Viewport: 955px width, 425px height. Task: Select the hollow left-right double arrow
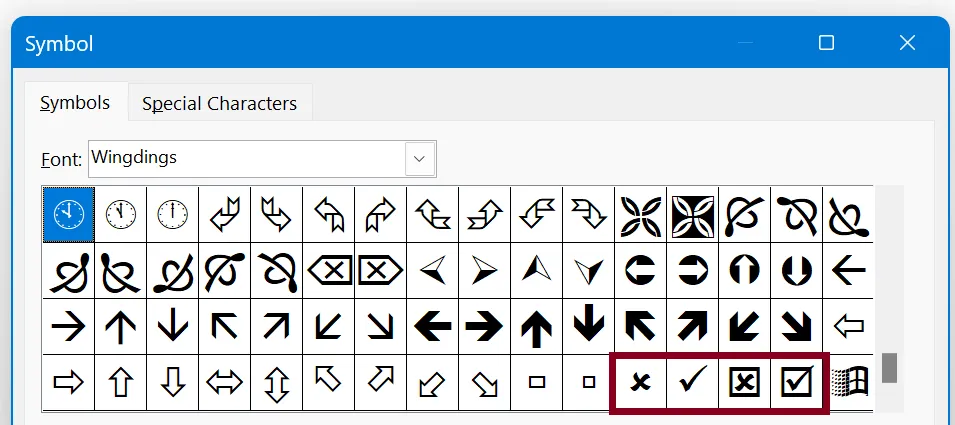224,381
